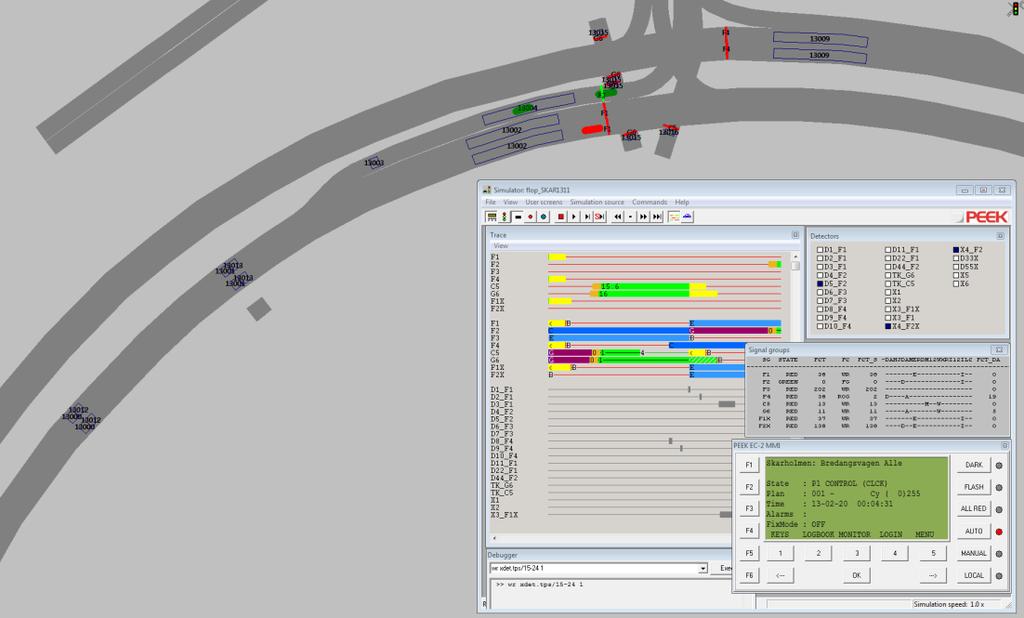This screenshot has width=1024, height=618.
Task: Toggle detector D1_F1 checkbox
Action: (820, 250)
